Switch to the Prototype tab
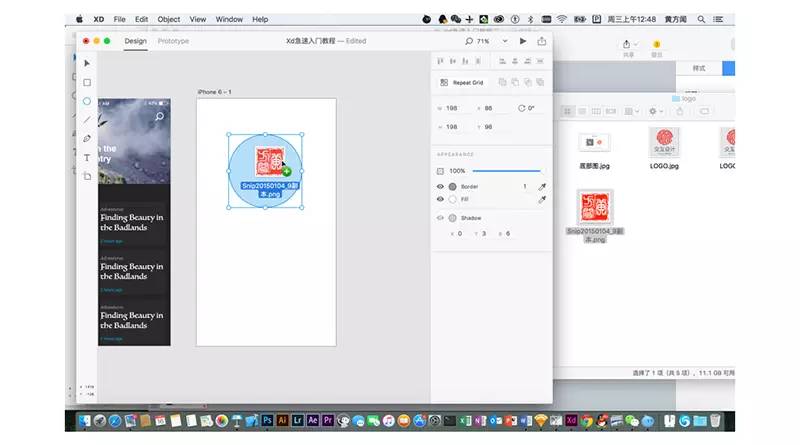Screen dimensions: 800x445 click(x=173, y=41)
